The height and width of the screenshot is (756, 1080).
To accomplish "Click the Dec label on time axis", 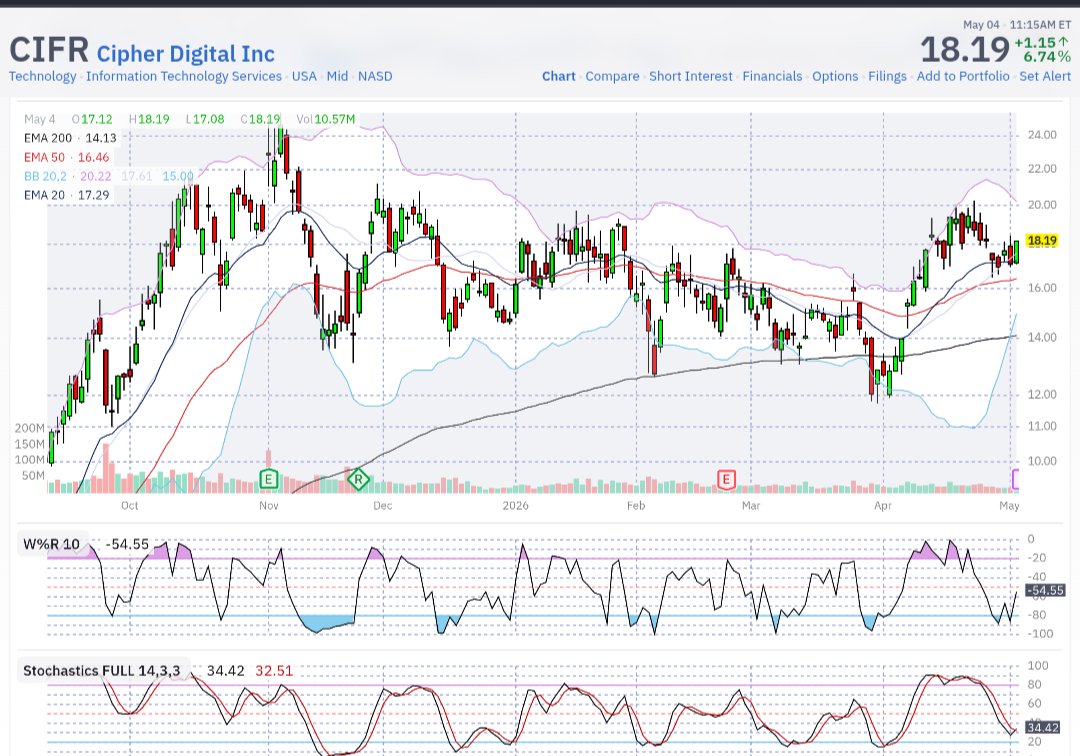I will pos(382,505).
